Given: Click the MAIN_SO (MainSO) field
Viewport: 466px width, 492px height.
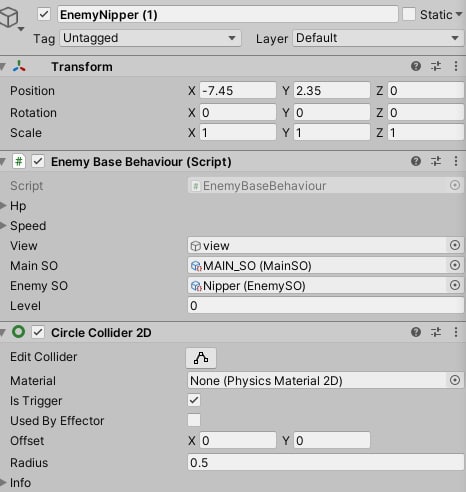Looking at the screenshot, I should 325,266.
